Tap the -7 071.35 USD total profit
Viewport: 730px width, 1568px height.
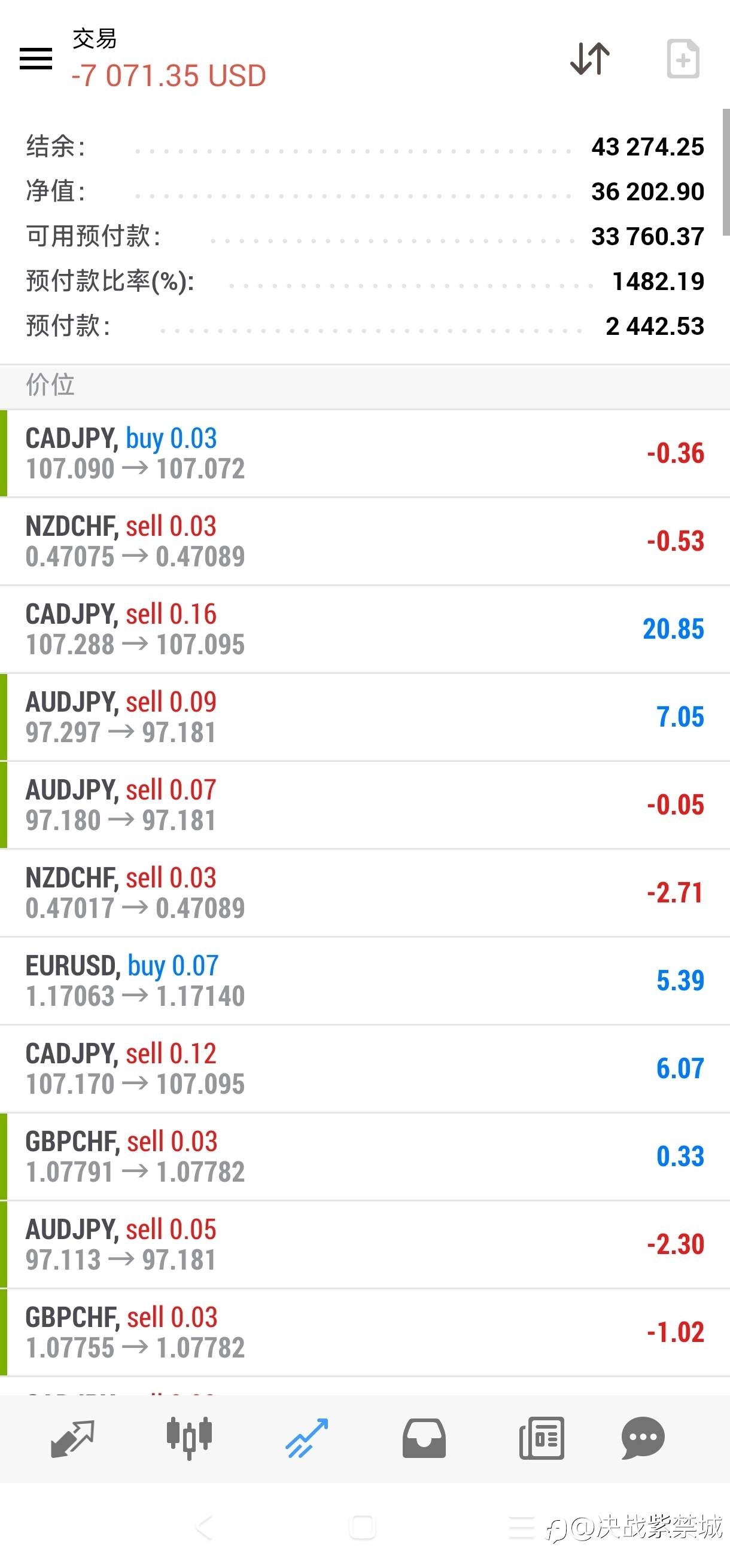click(x=169, y=76)
